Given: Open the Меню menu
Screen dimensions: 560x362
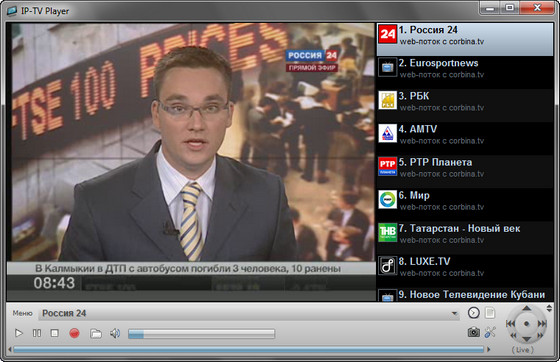Looking at the screenshot, I should click(x=22, y=313).
